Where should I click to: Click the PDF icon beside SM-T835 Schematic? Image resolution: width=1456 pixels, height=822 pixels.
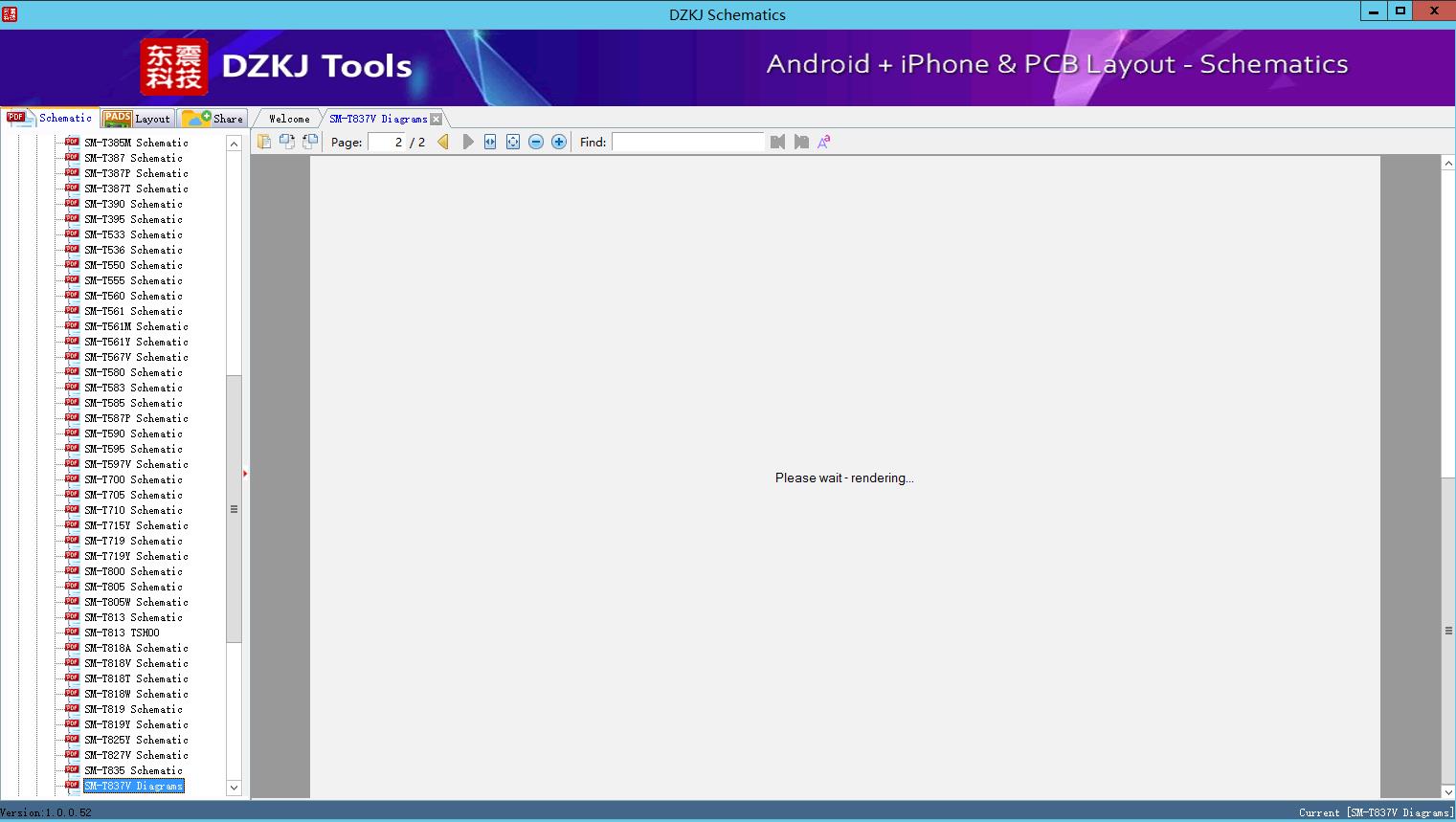72,769
